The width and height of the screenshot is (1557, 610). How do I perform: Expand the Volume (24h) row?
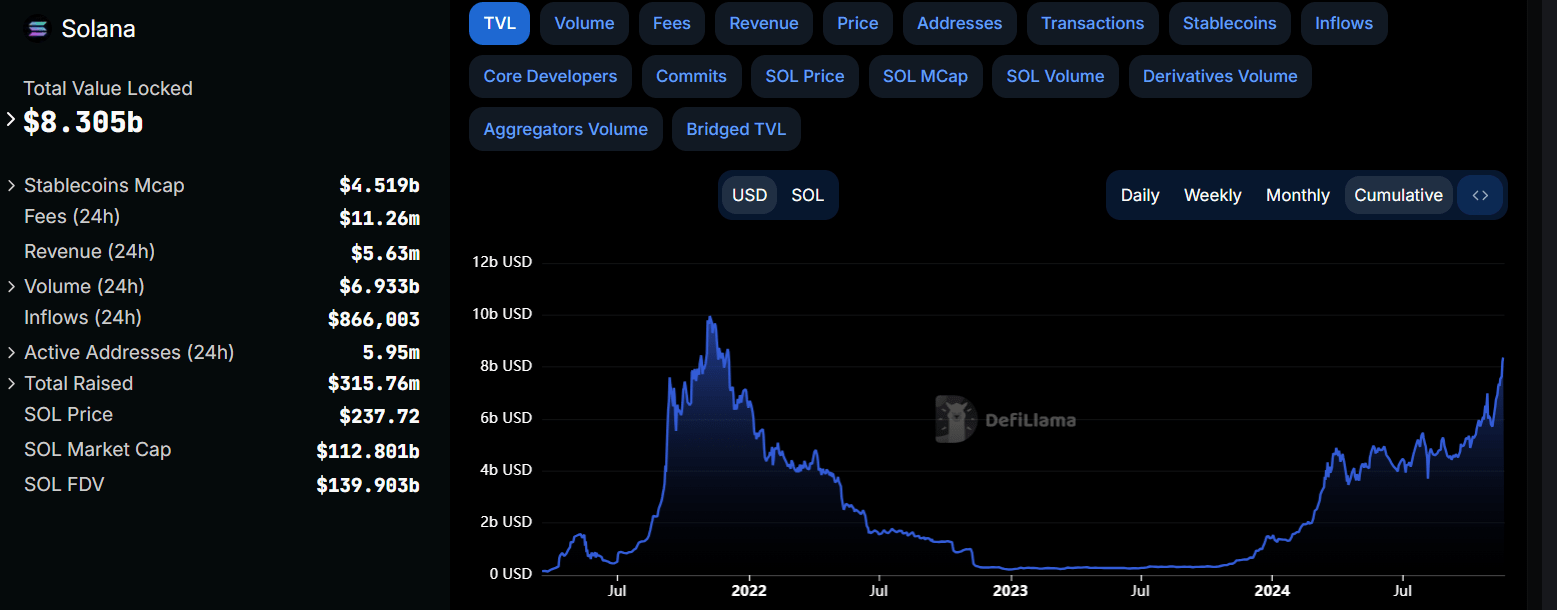coord(11,286)
